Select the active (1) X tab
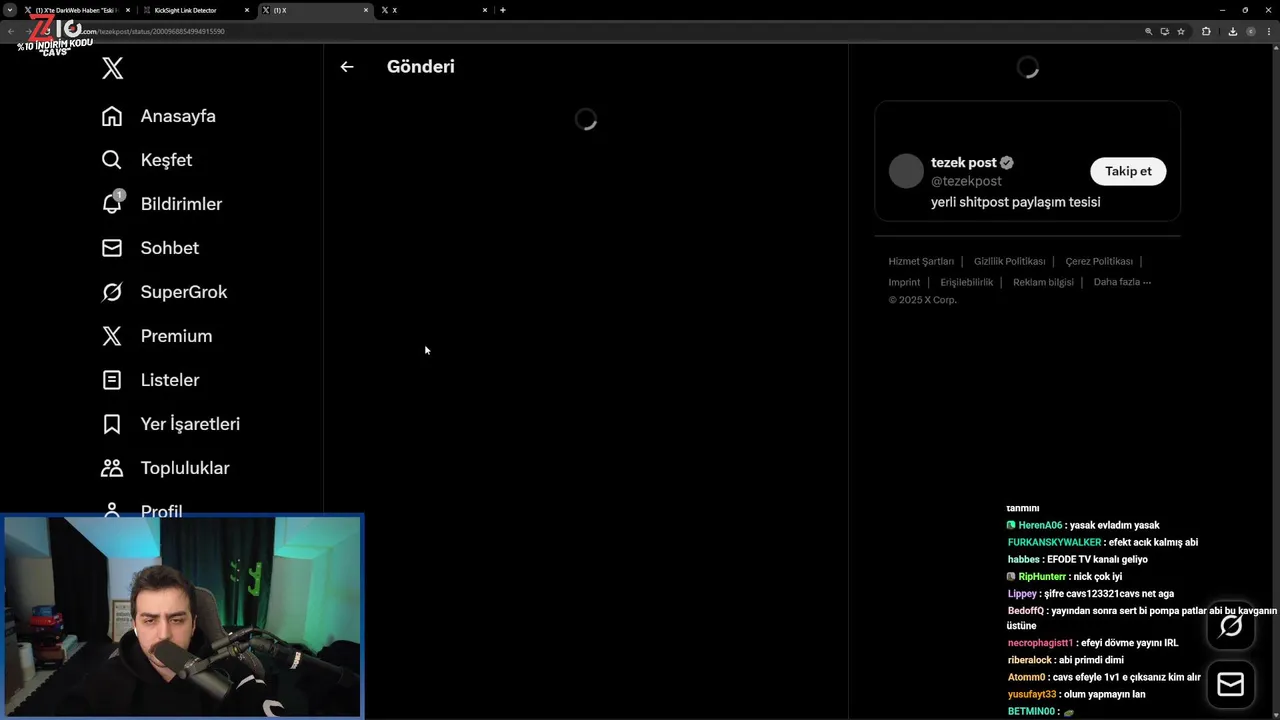Screen dimensions: 1280x720 314,10
